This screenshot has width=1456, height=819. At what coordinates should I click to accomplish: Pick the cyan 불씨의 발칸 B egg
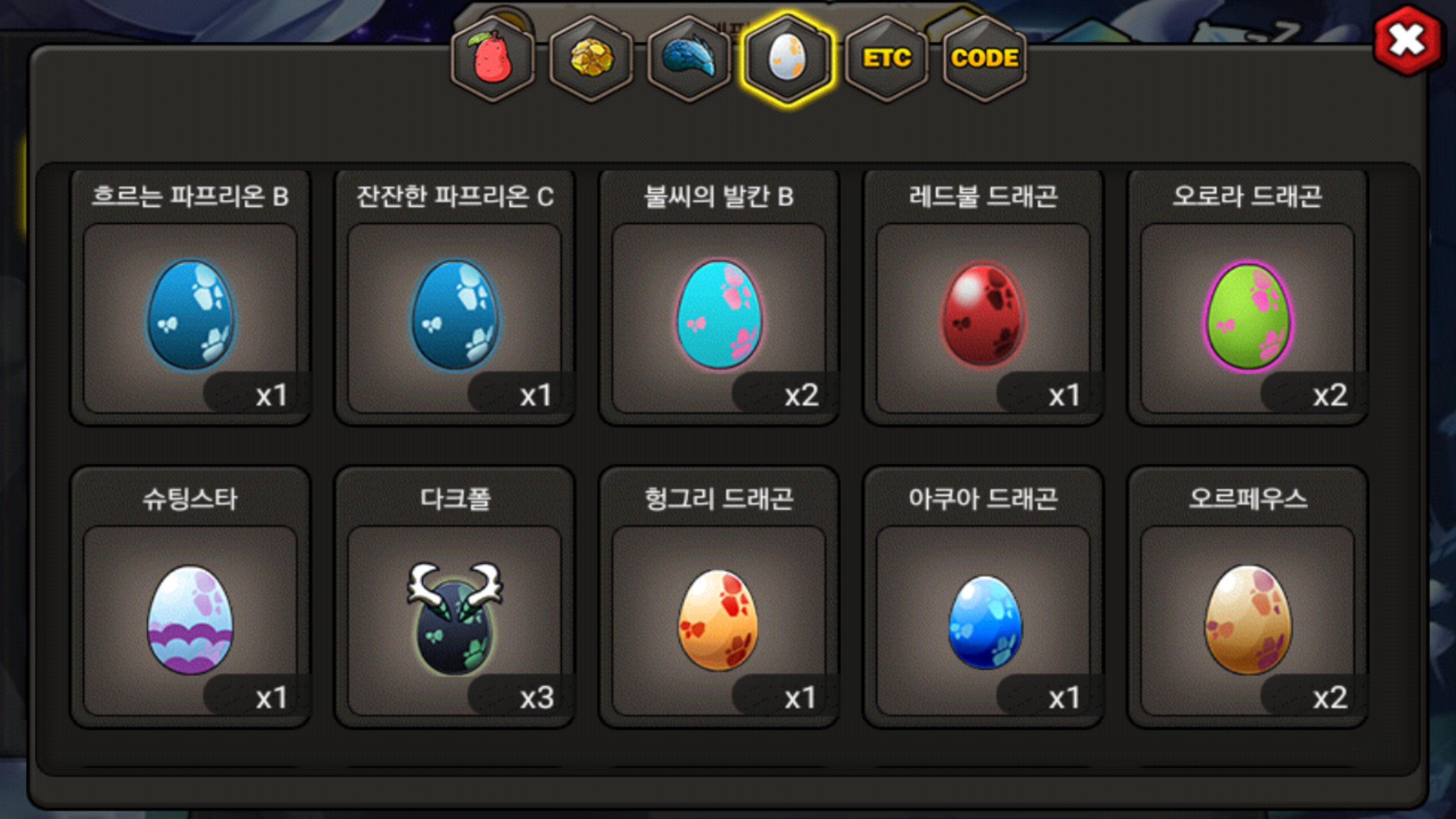719,315
